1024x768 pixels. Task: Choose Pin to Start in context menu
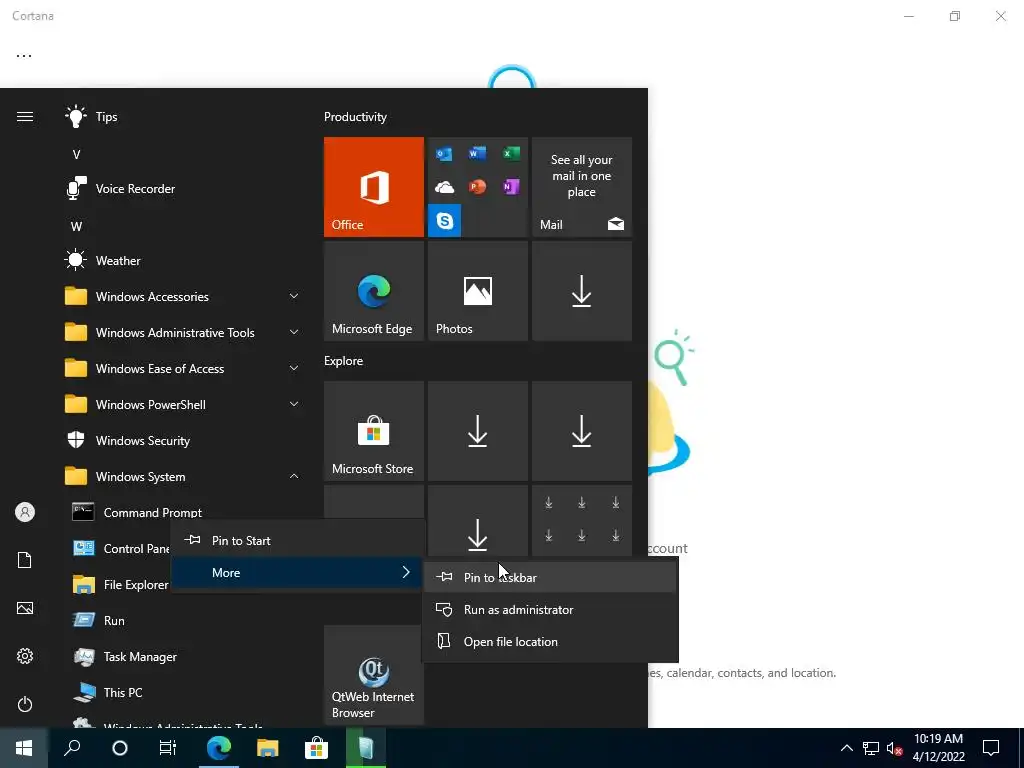coord(298,541)
